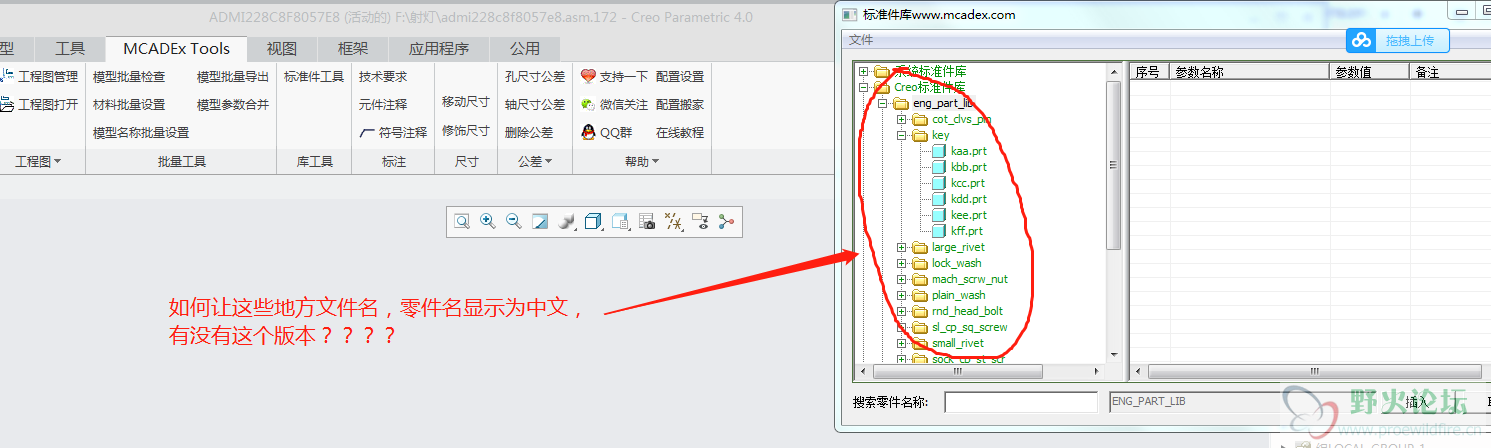Click the 参数名称 column header
The height and width of the screenshot is (448, 1491).
(x=1249, y=72)
